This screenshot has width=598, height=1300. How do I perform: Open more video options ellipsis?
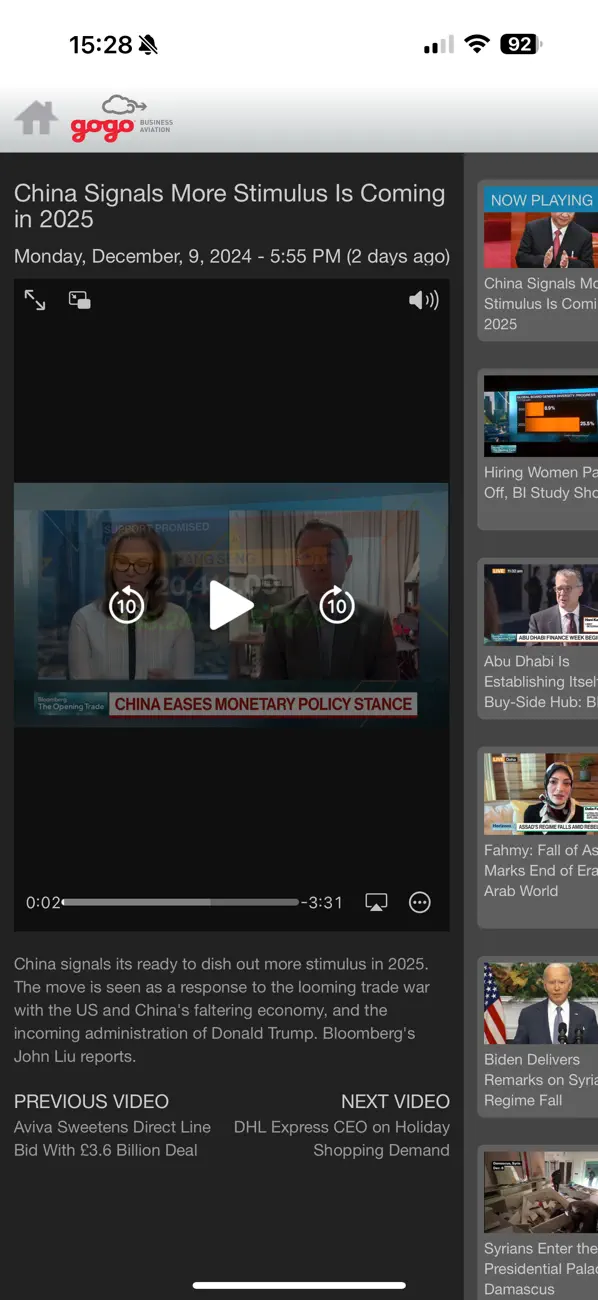420,902
